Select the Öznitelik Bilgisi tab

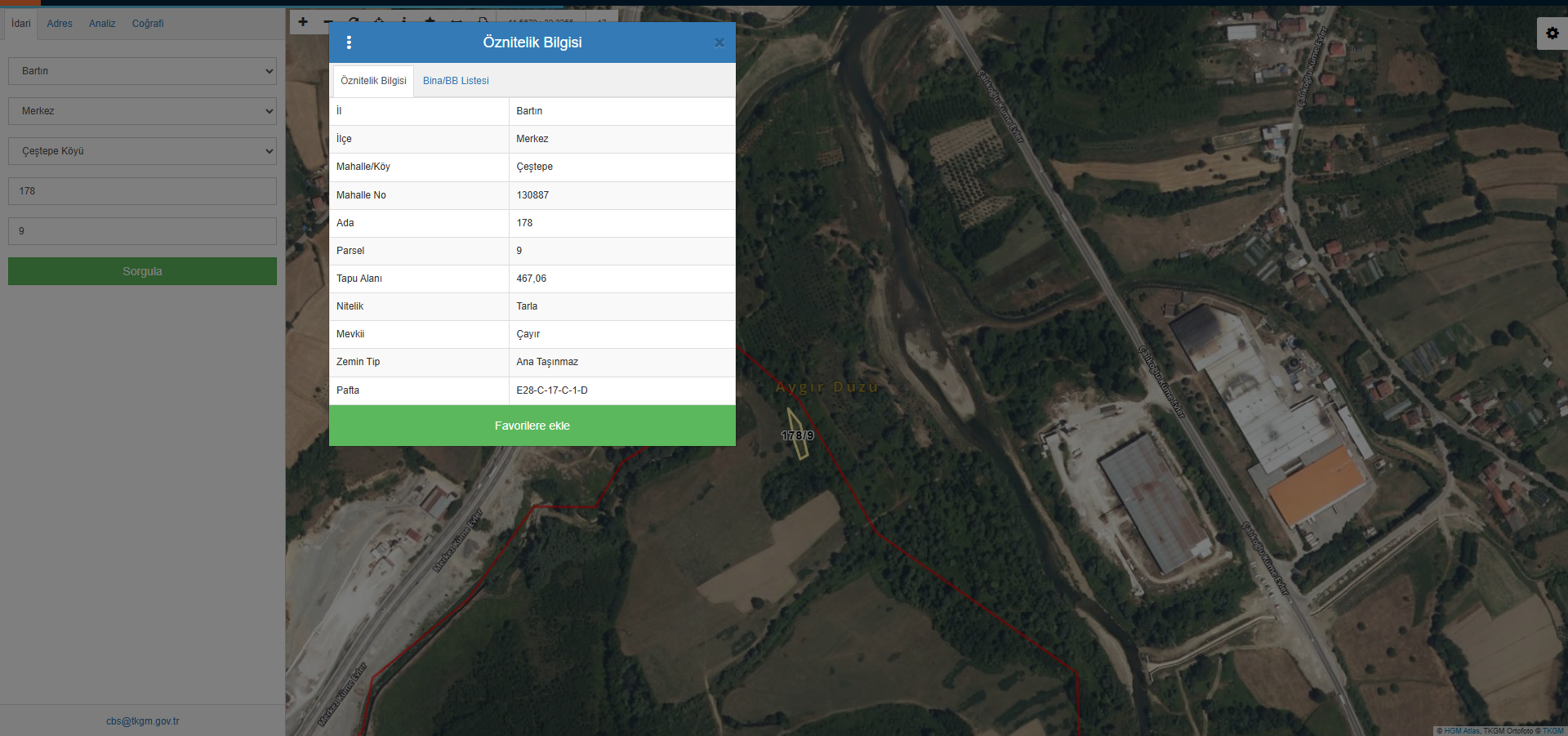pyautogui.click(x=373, y=81)
